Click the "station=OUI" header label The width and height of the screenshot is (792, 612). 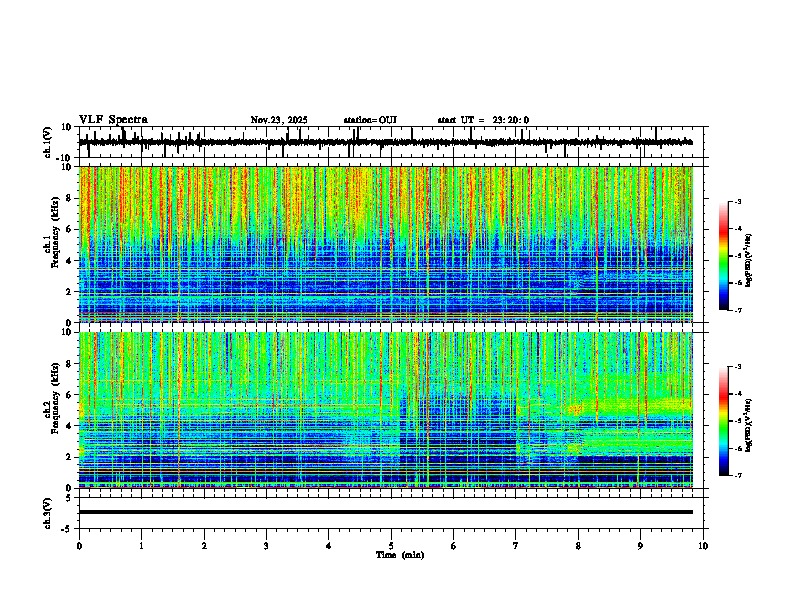370,120
